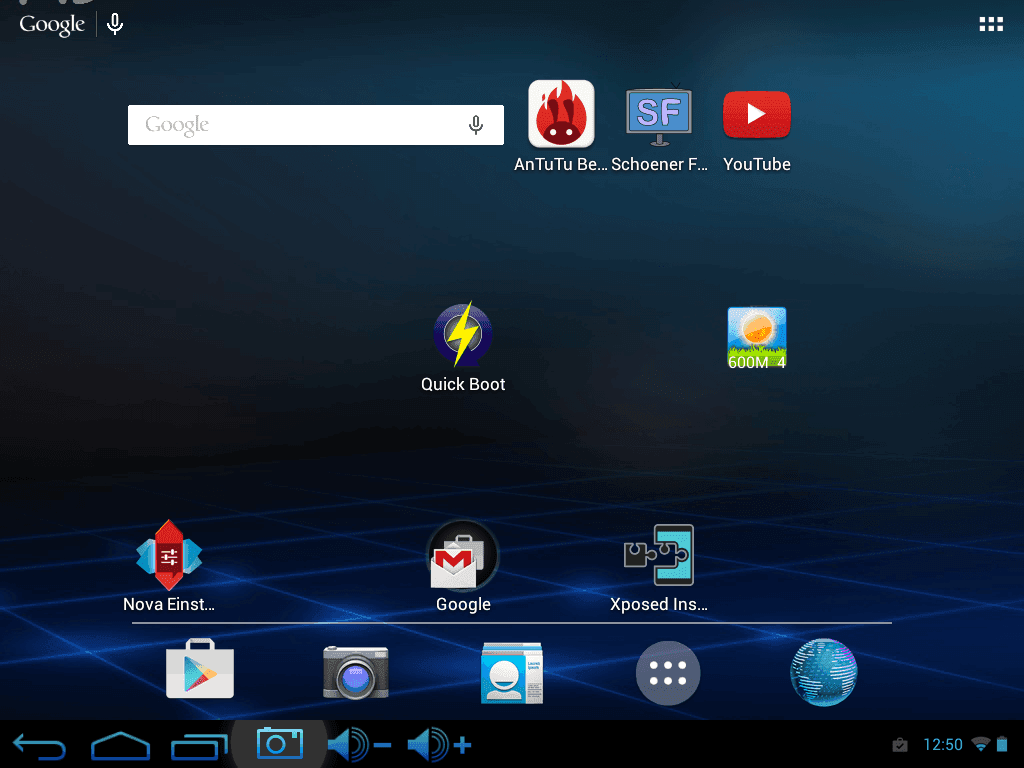The height and width of the screenshot is (768, 1024).
Task: Decrease volume with the speaker minus button
Action: click(359, 745)
